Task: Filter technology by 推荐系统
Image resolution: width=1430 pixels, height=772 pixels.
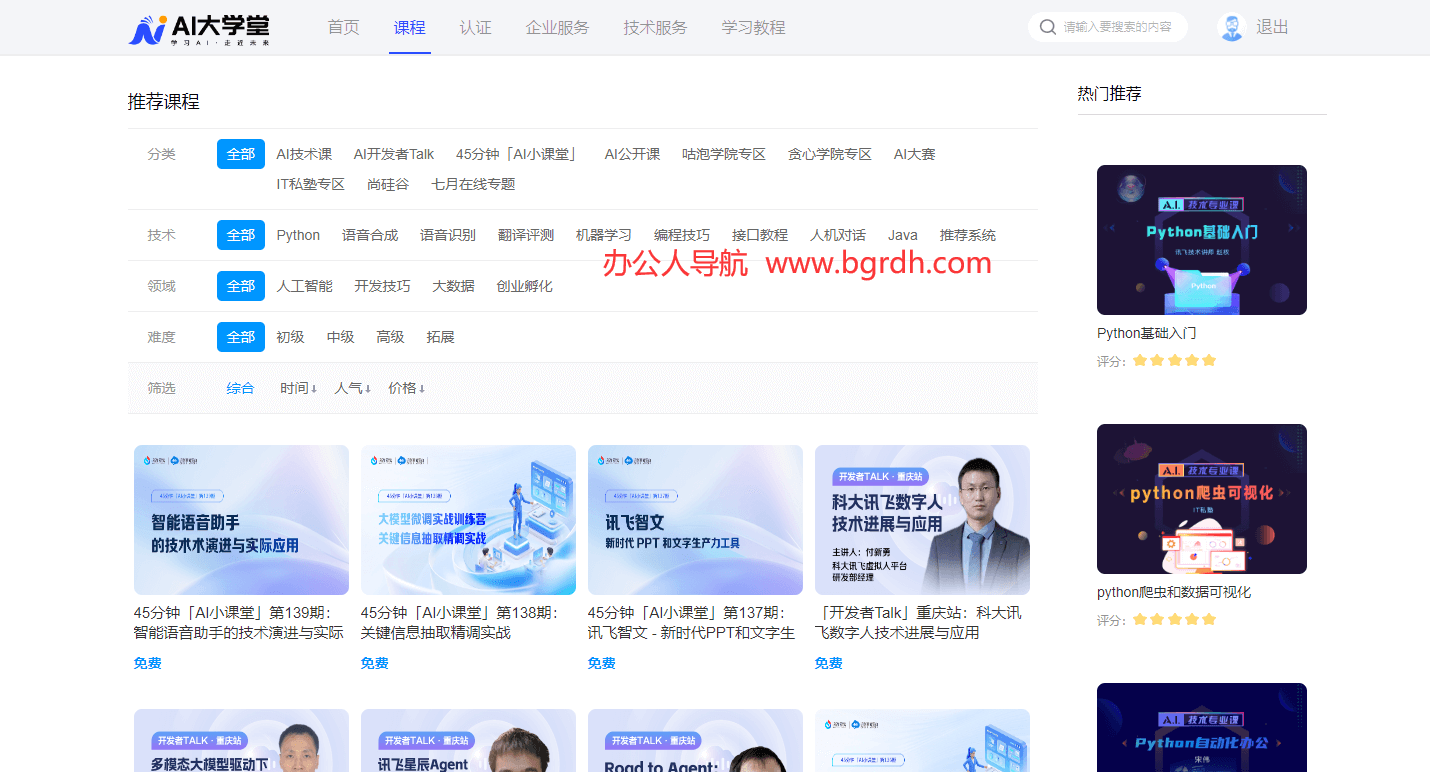Action: (x=968, y=235)
